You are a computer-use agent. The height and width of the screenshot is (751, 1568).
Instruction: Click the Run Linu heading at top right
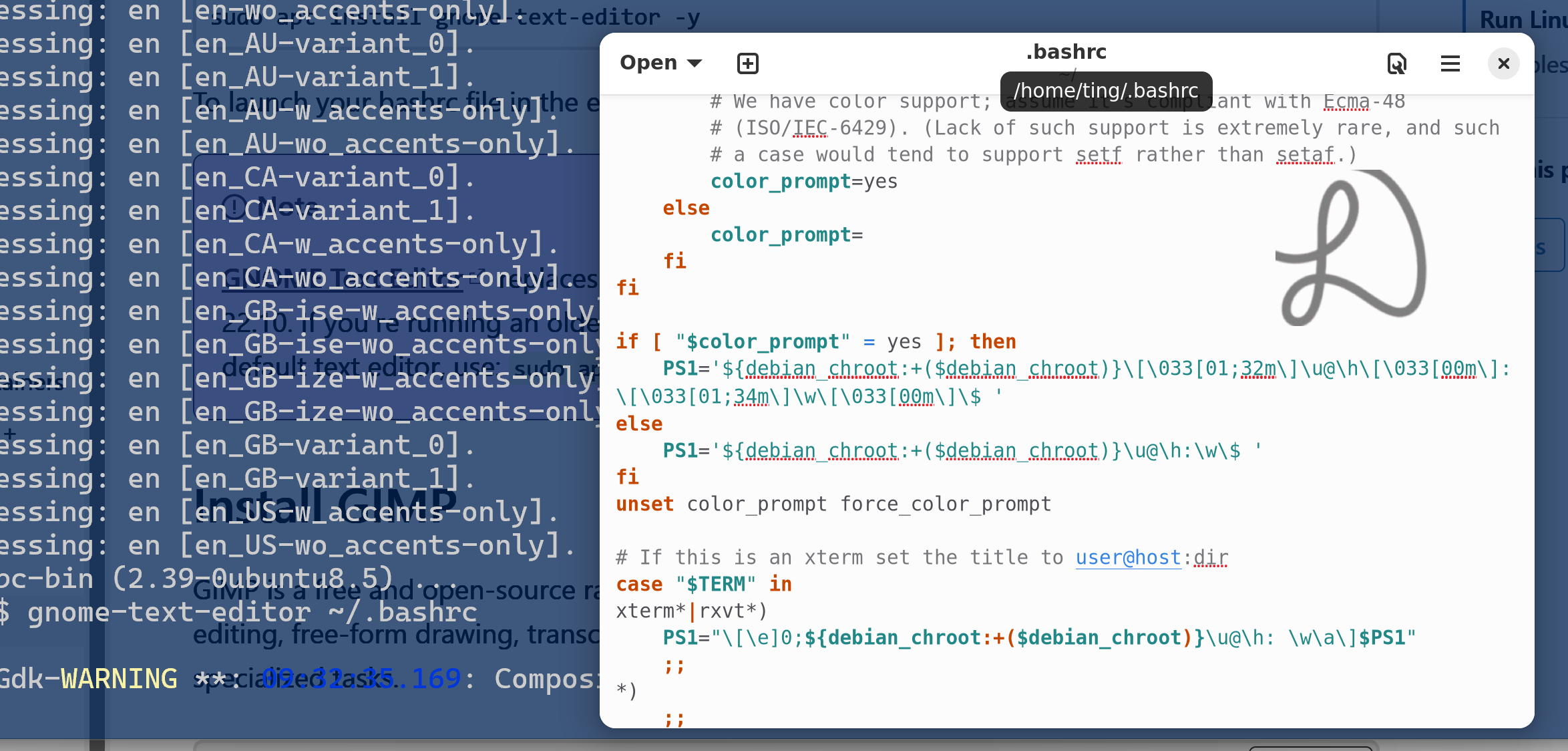click(x=1523, y=20)
